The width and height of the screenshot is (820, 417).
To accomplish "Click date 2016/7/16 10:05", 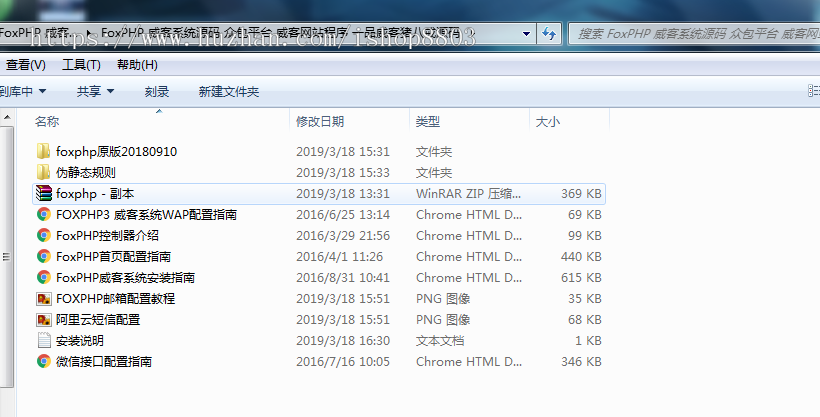I will tap(343, 362).
